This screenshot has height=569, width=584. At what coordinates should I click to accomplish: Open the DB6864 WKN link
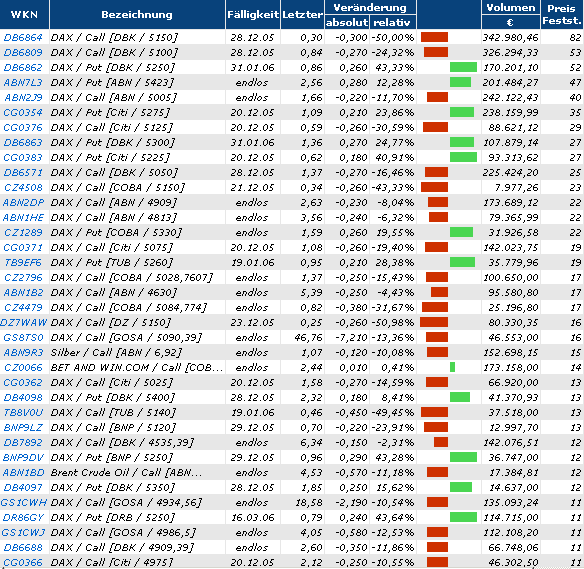pyautogui.click(x=23, y=38)
